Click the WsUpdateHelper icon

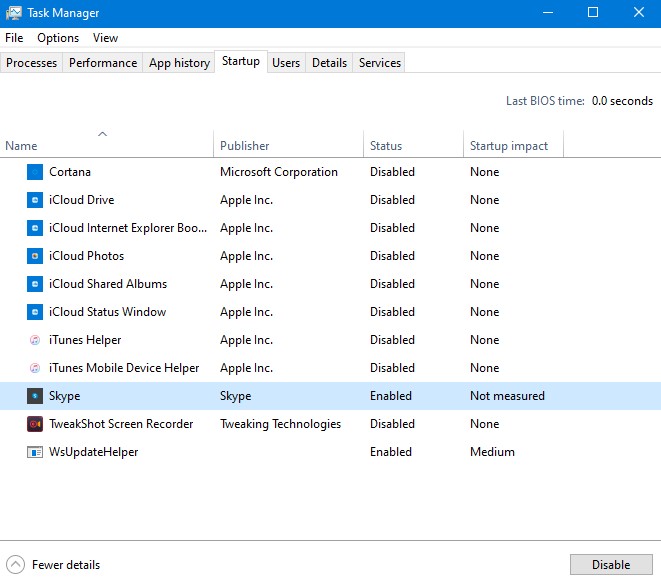click(x=35, y=452)
